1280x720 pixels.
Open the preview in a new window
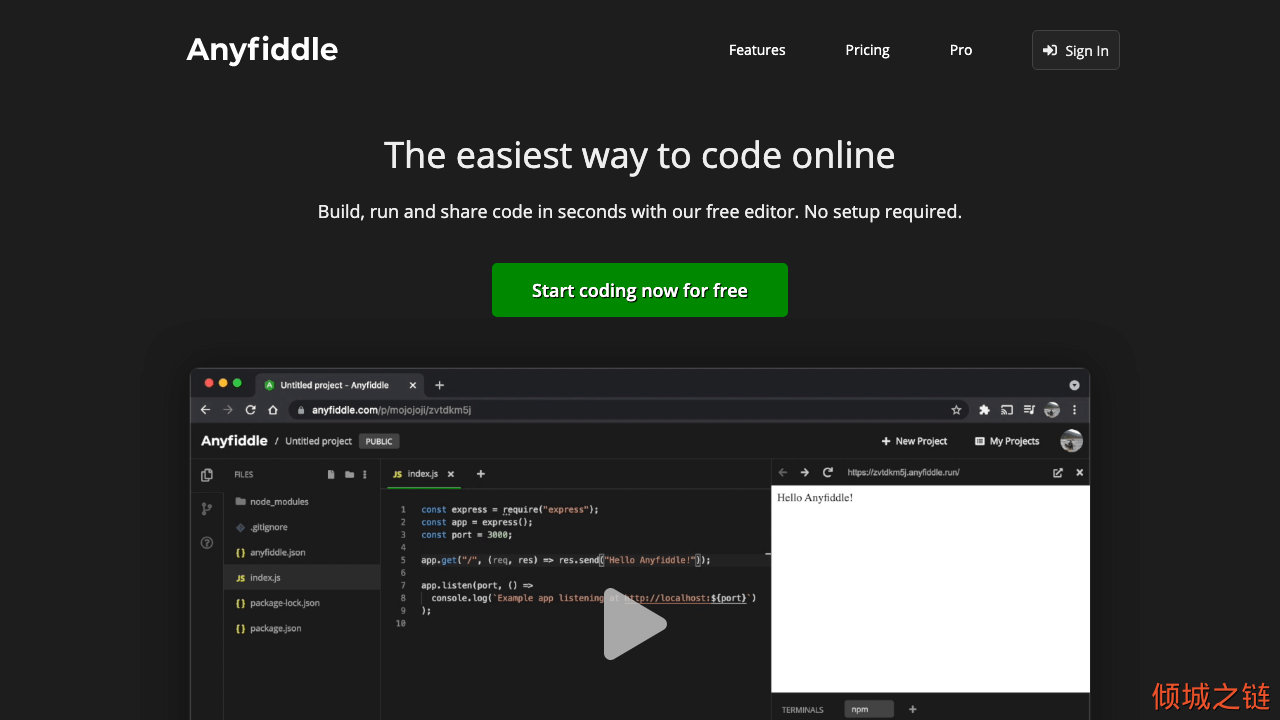(x=1058, y=472)
